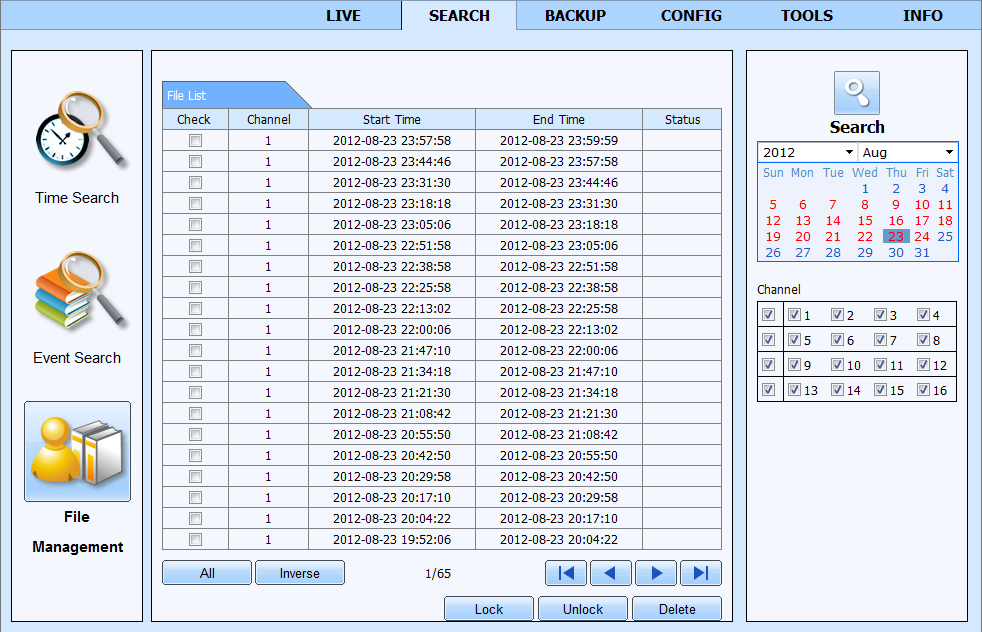Open Event Search books icon
The width and height of the screenshot is (982, 632).
[x=80, y=290]
